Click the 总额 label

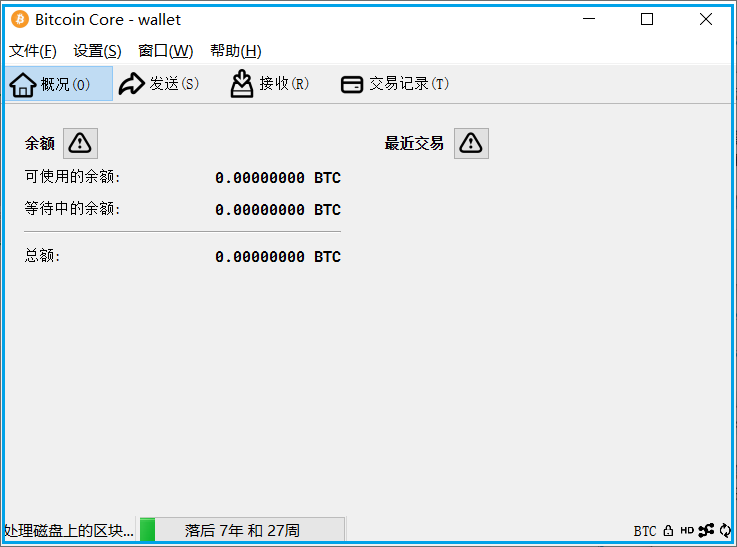point(42,256)
